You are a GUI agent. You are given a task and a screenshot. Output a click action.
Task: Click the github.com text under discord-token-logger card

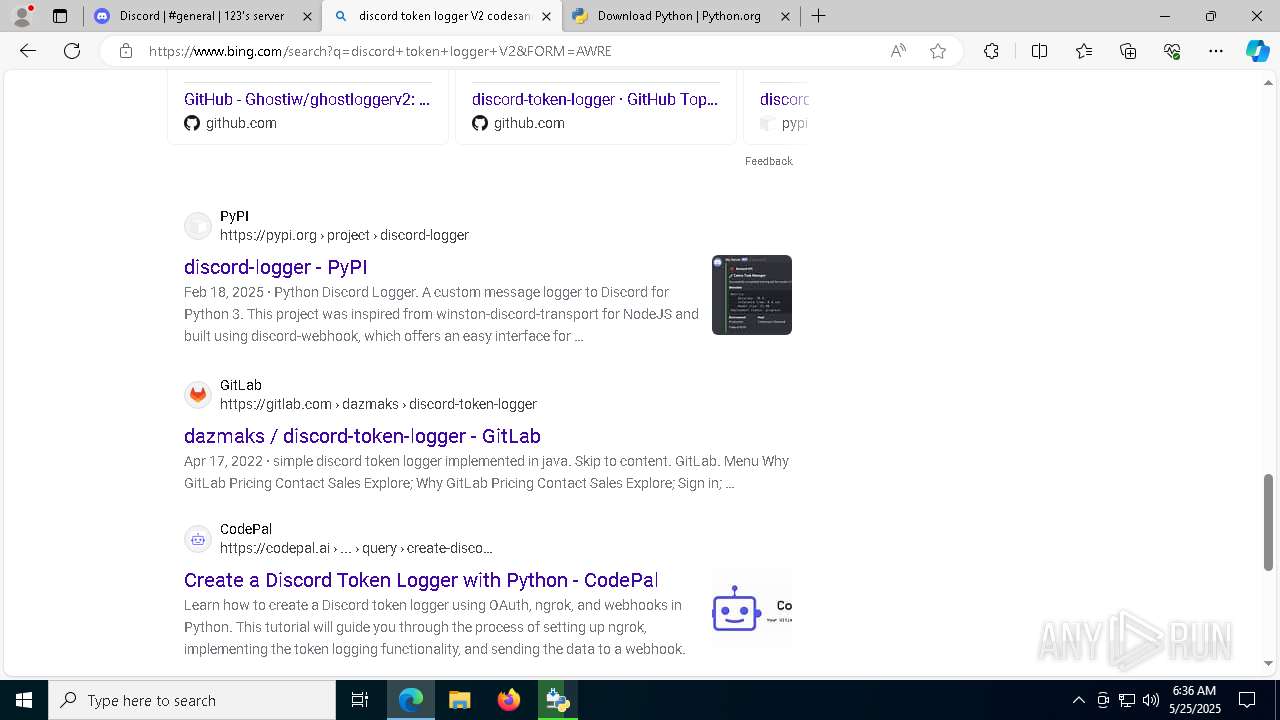[x=529, y=123]
